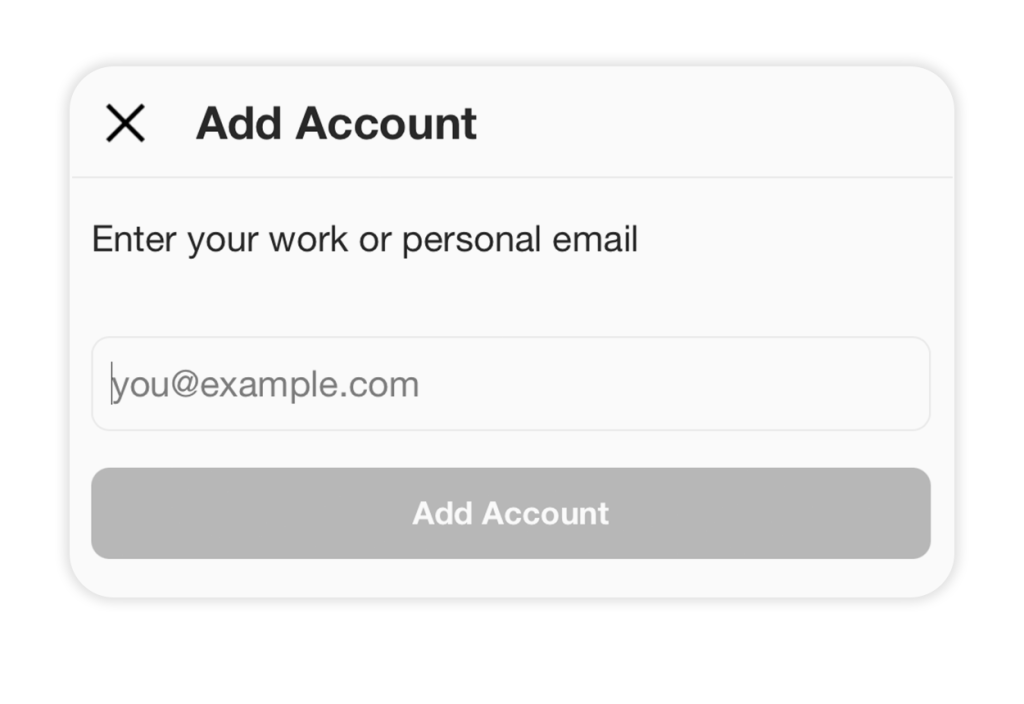1024x704 pixels.
Task: Place the cursor in the email text box
Action: [x=510, y=384]
